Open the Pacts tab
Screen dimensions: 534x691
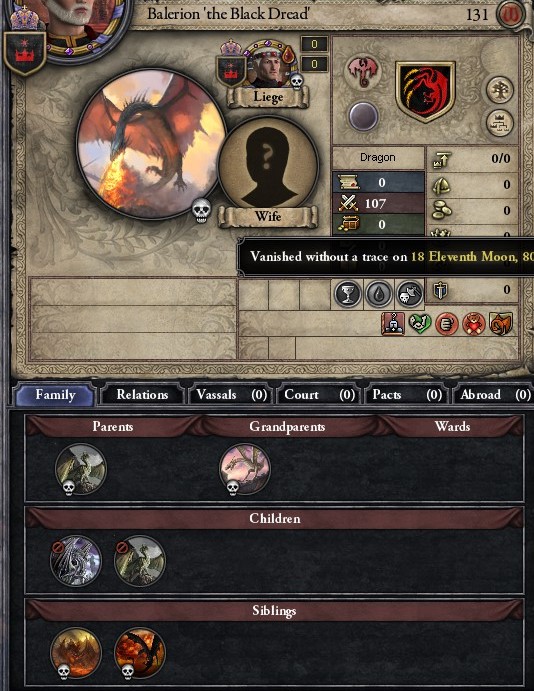point(407,395)
